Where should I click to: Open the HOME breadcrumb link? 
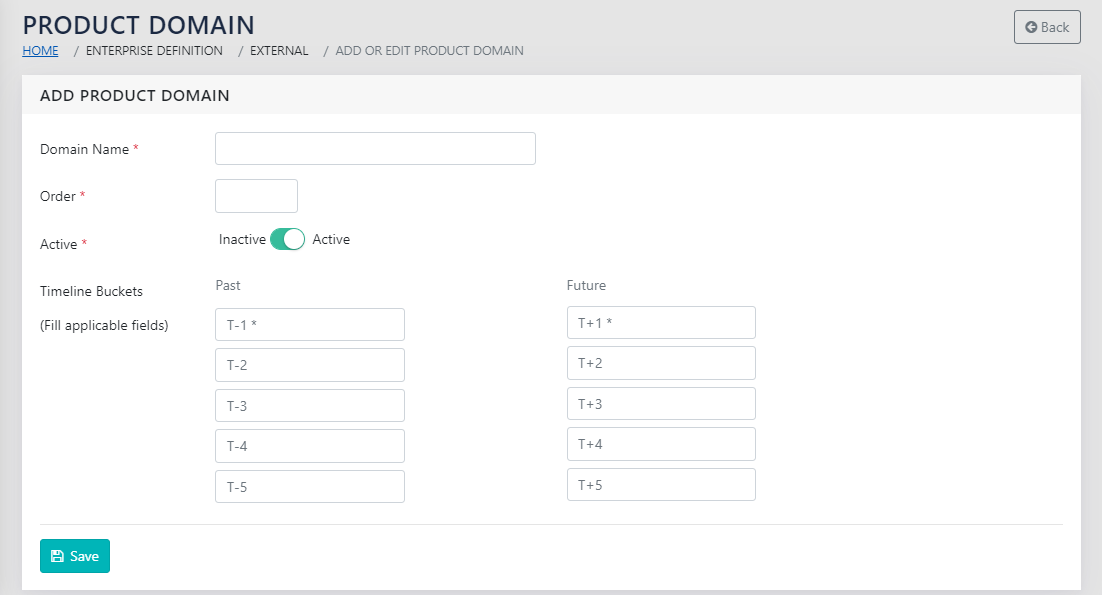pyautogui.click(x=40, y=50)
